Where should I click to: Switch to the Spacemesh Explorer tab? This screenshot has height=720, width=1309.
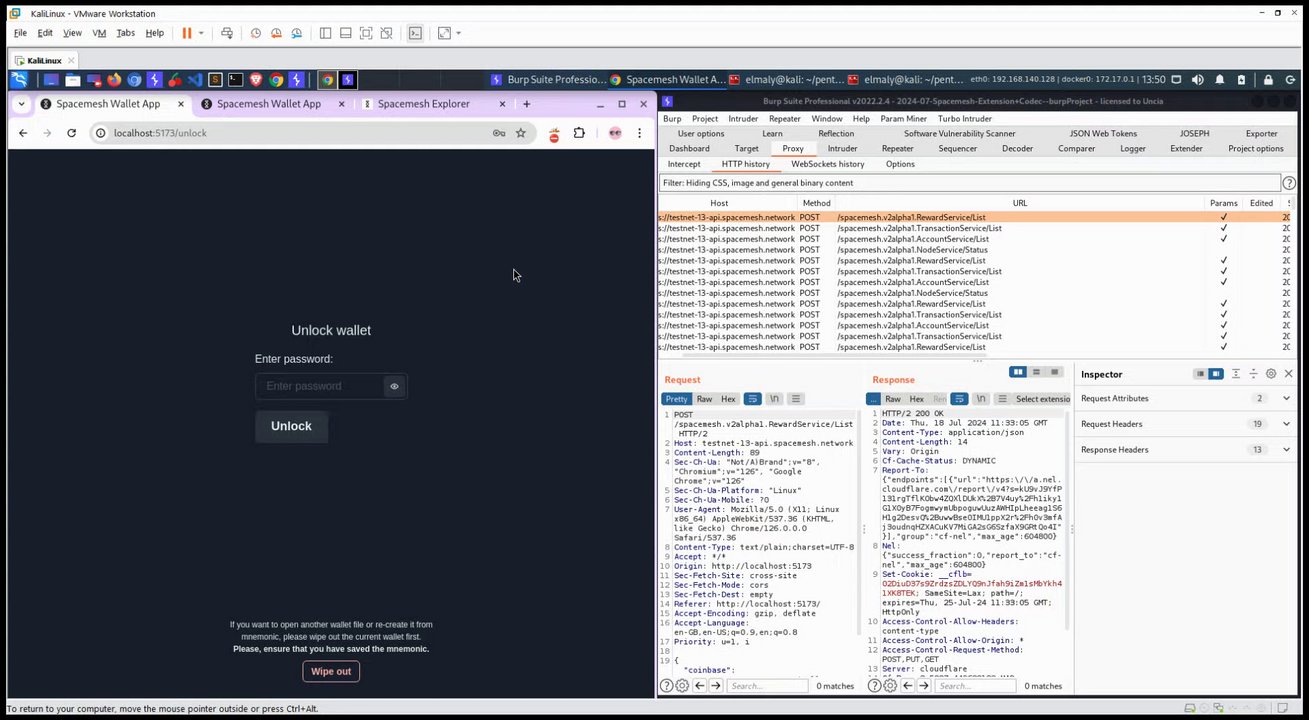tap(423, 104)
